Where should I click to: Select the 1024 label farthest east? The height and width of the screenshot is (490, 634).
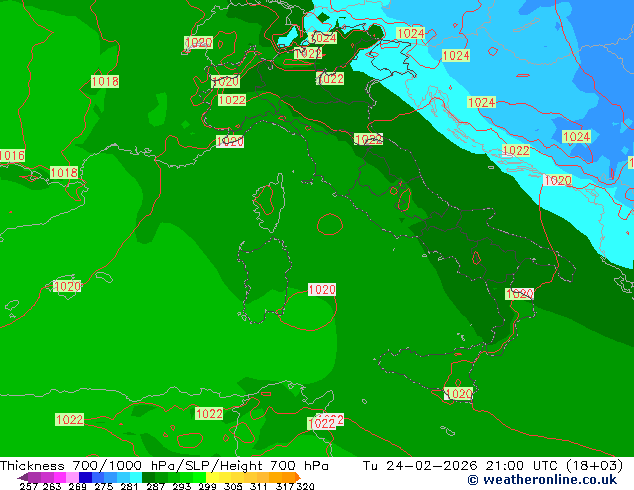point(576,136)
